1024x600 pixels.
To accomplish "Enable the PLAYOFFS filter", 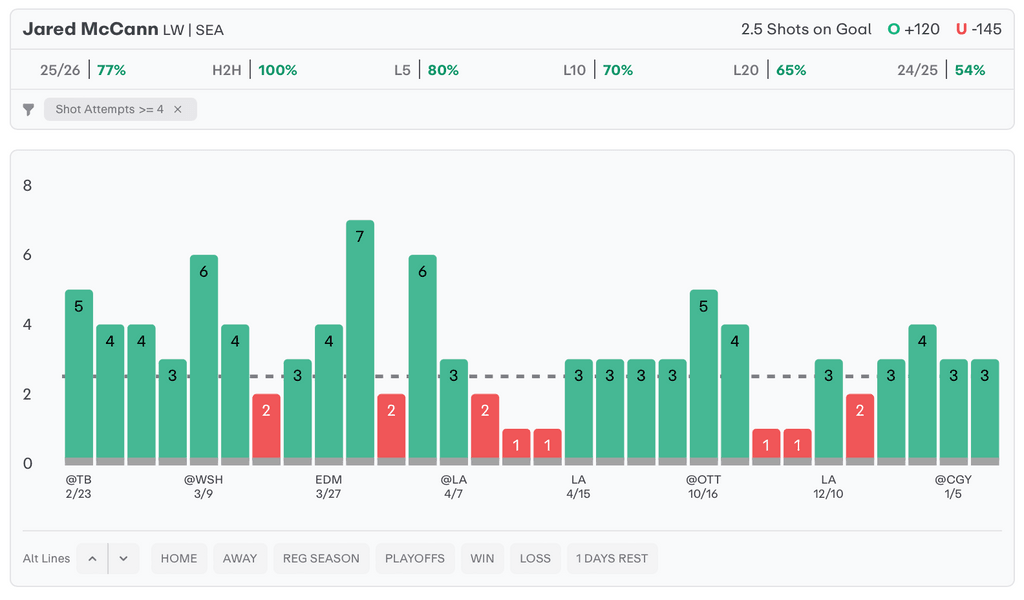I will coord(415,558).
